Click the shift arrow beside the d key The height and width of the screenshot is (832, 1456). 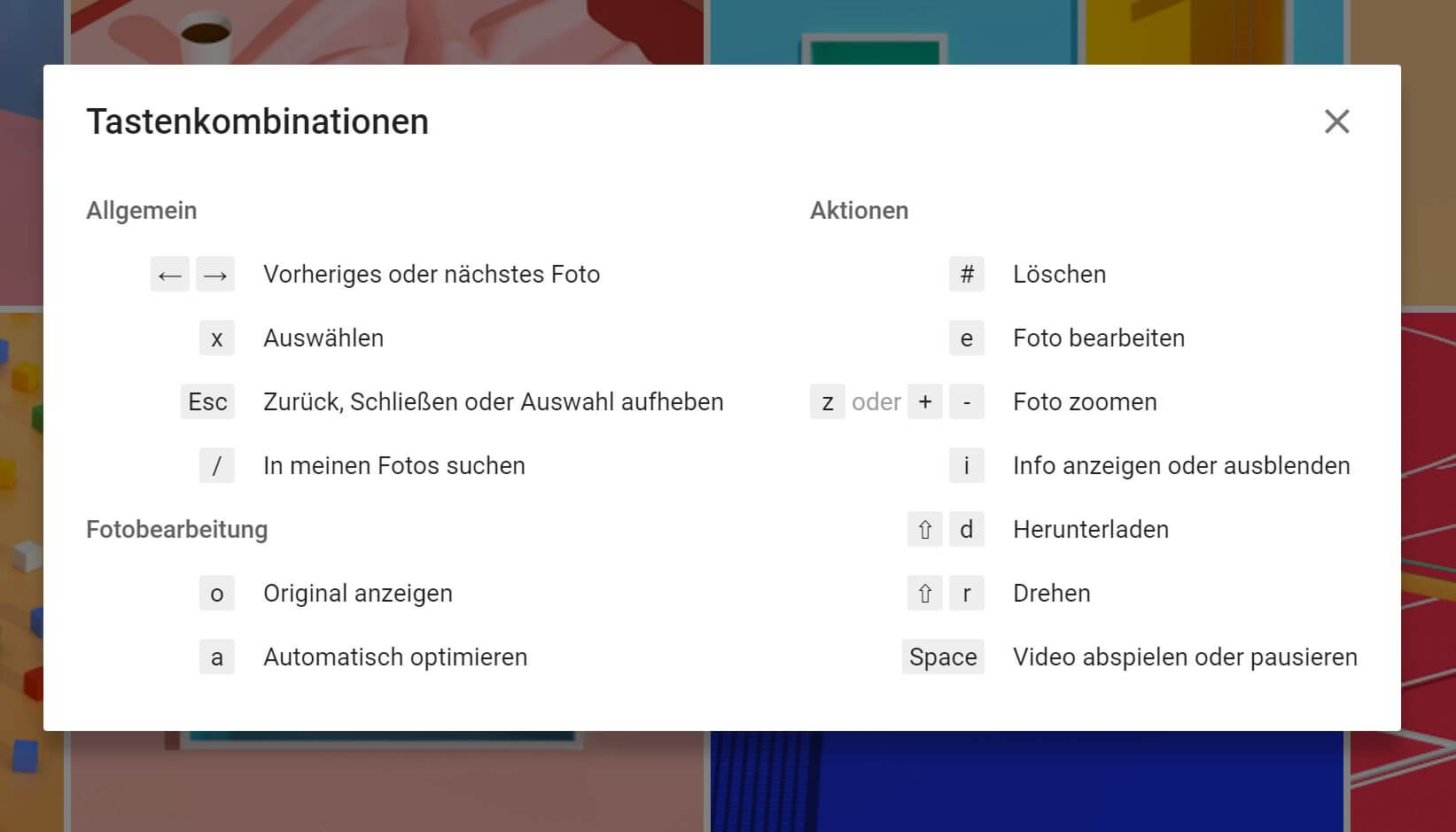(x=925, y=530)
